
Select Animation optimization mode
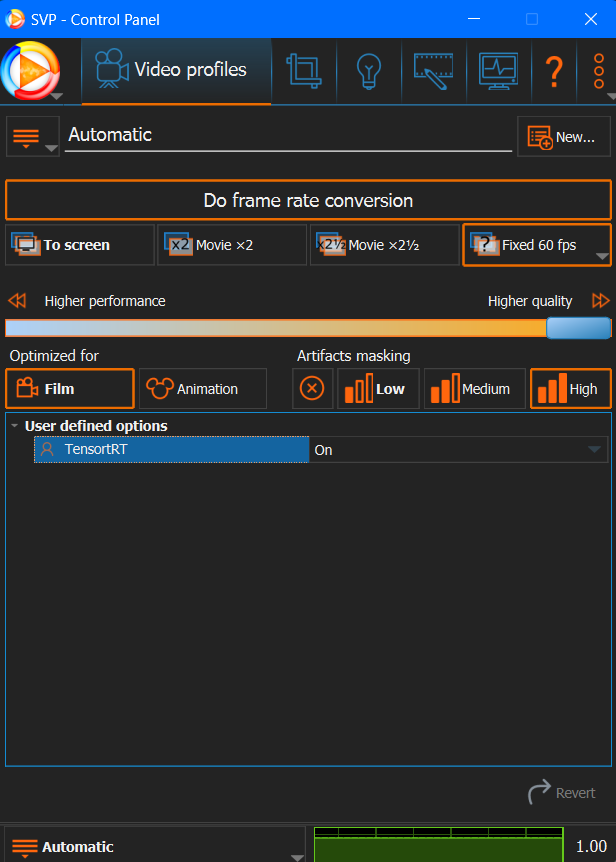pos(203,389)
